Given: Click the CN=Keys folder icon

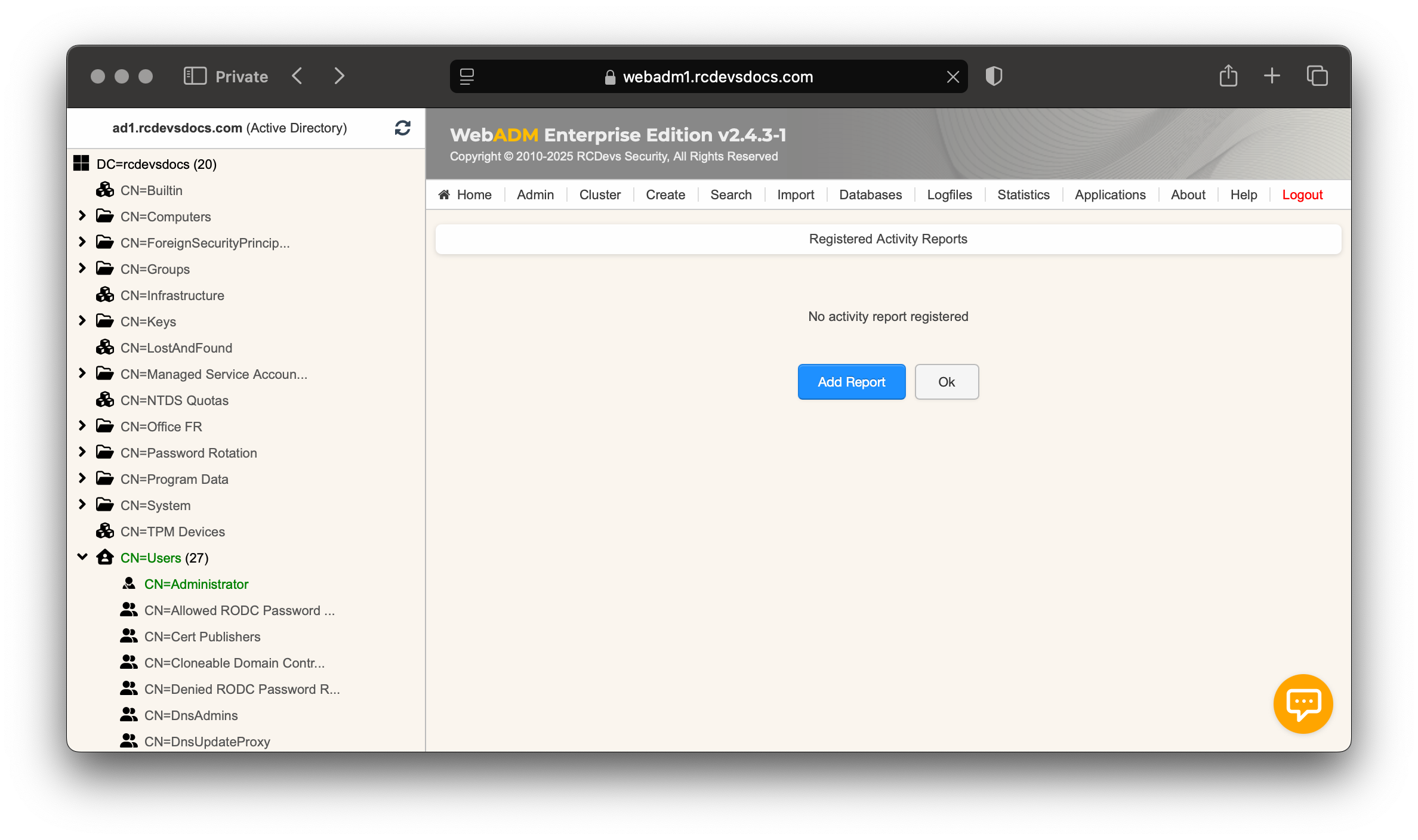Looking at the screenshot, I should click(105, 321).
